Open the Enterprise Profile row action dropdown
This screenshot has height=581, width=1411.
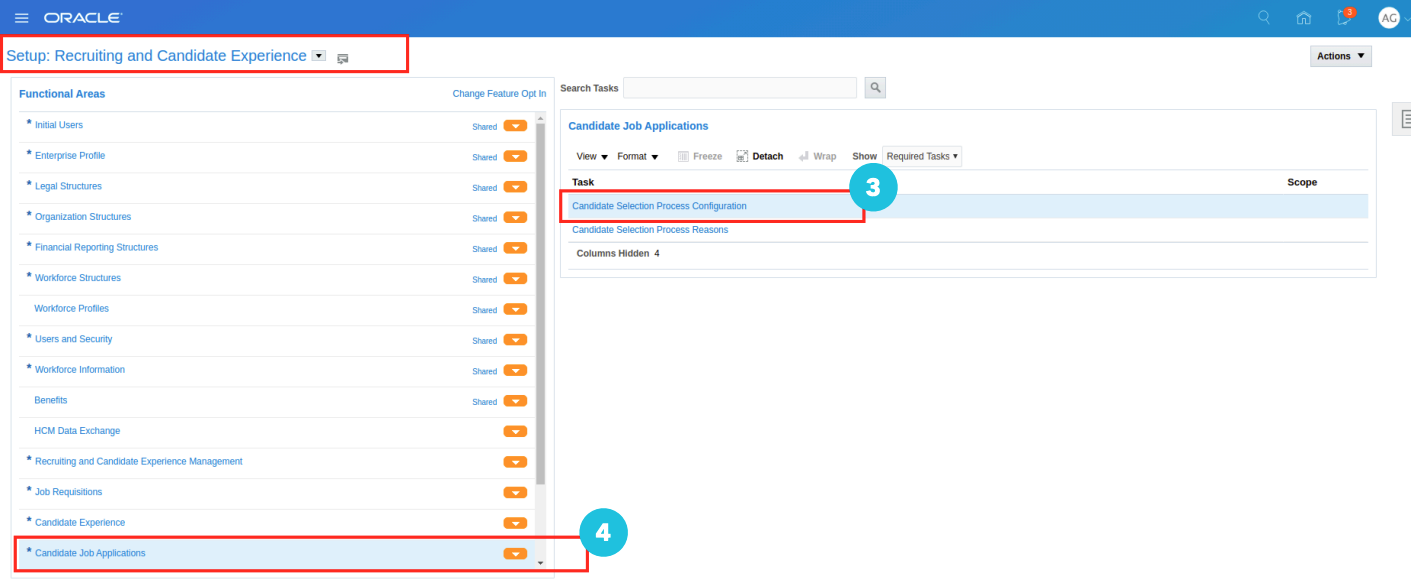tap(515, 157)
